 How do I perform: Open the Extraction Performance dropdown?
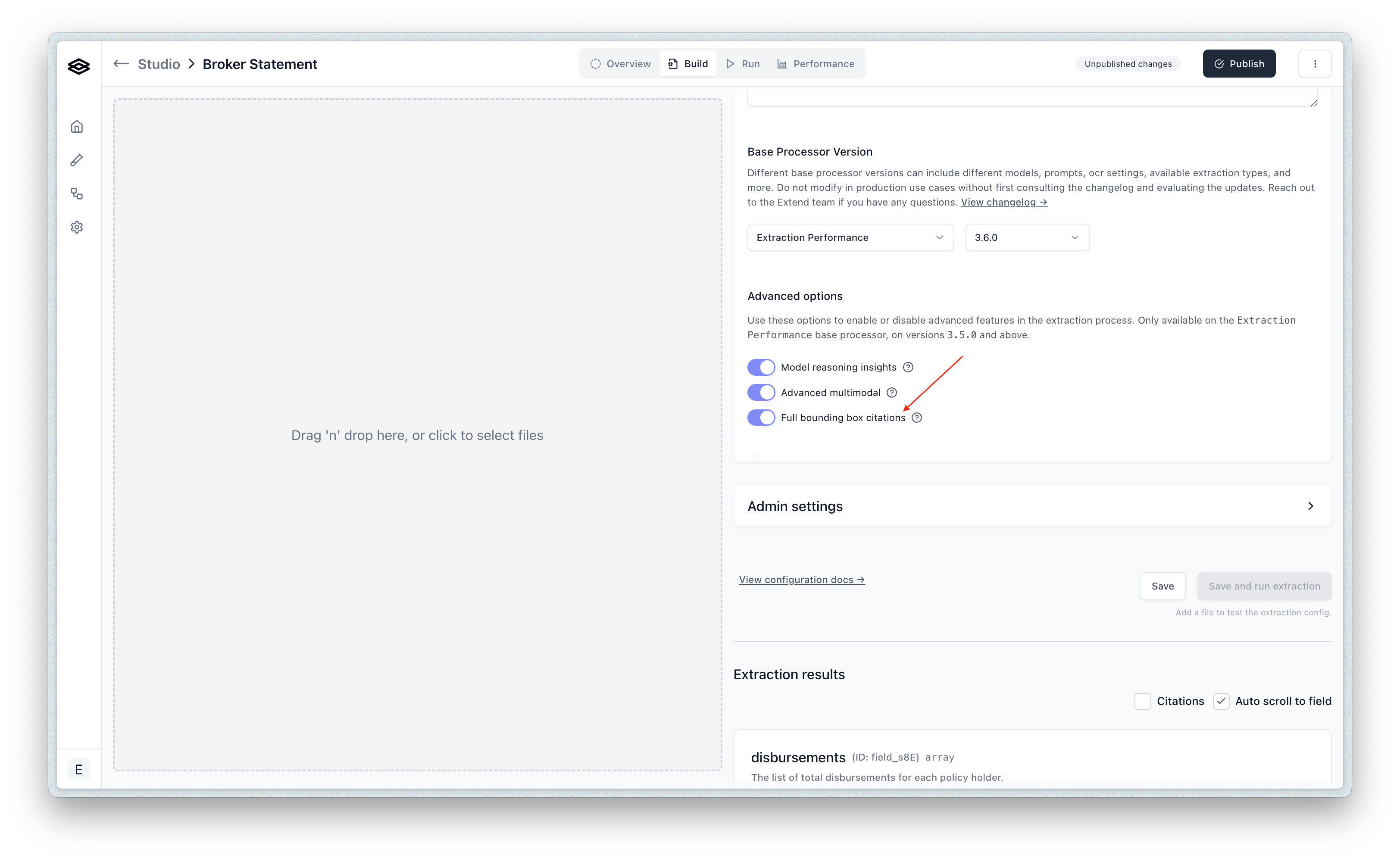850,237
